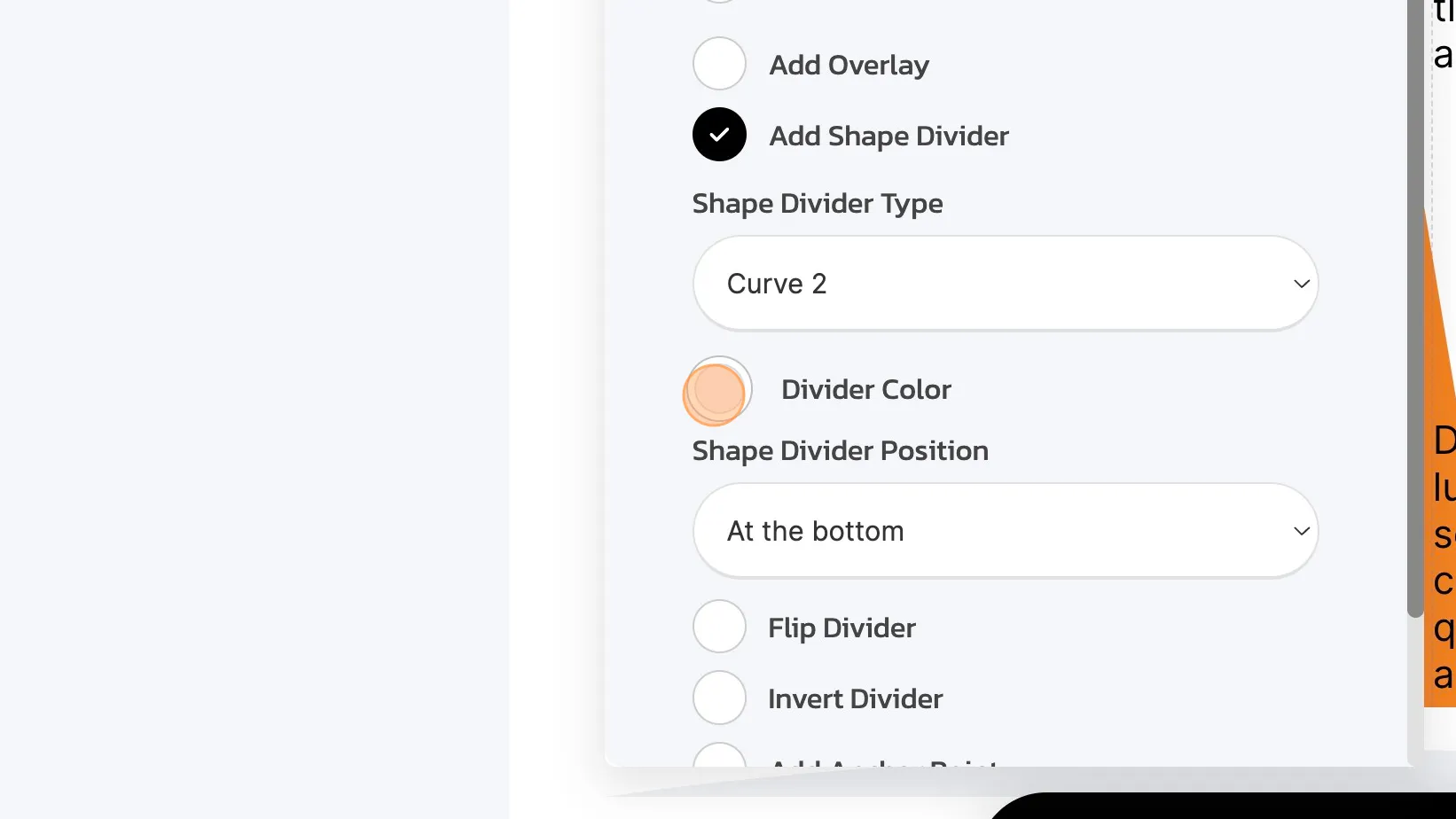Click the chevron on the Curve 2 selector

pyautogui.click(x=1301, y=283)
